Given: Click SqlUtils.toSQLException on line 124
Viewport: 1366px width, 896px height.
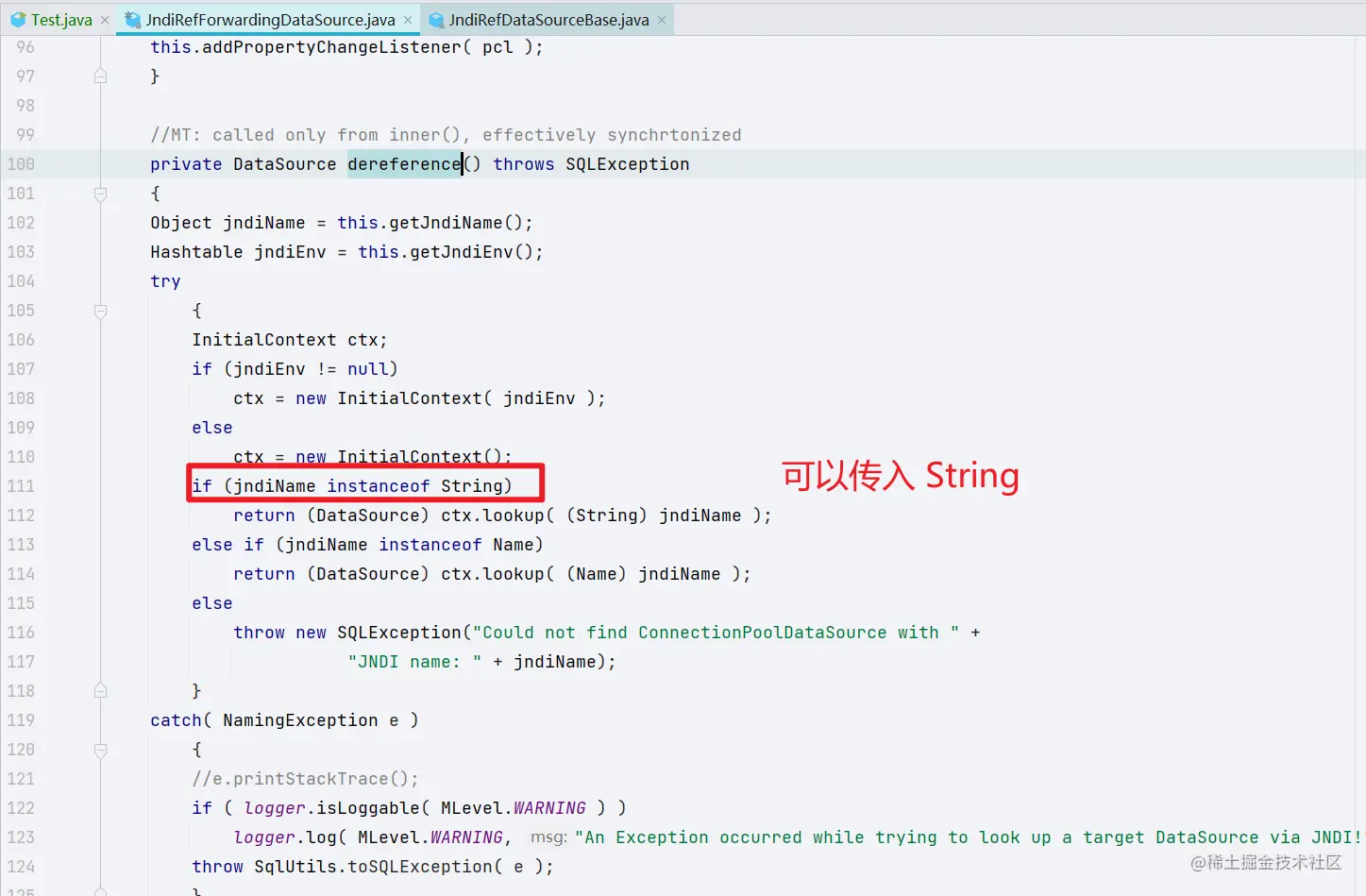Looking at the screenshot, I should (373, 867).
